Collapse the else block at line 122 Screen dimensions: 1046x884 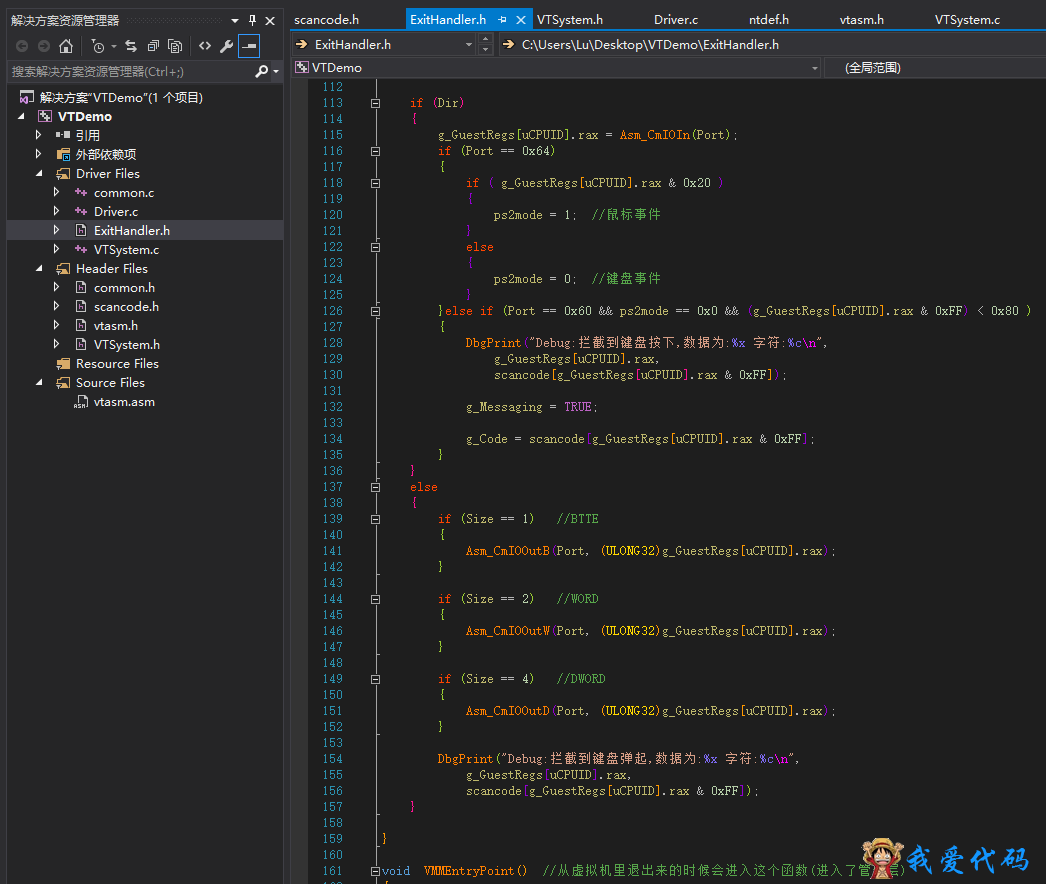tap(376, 248)
